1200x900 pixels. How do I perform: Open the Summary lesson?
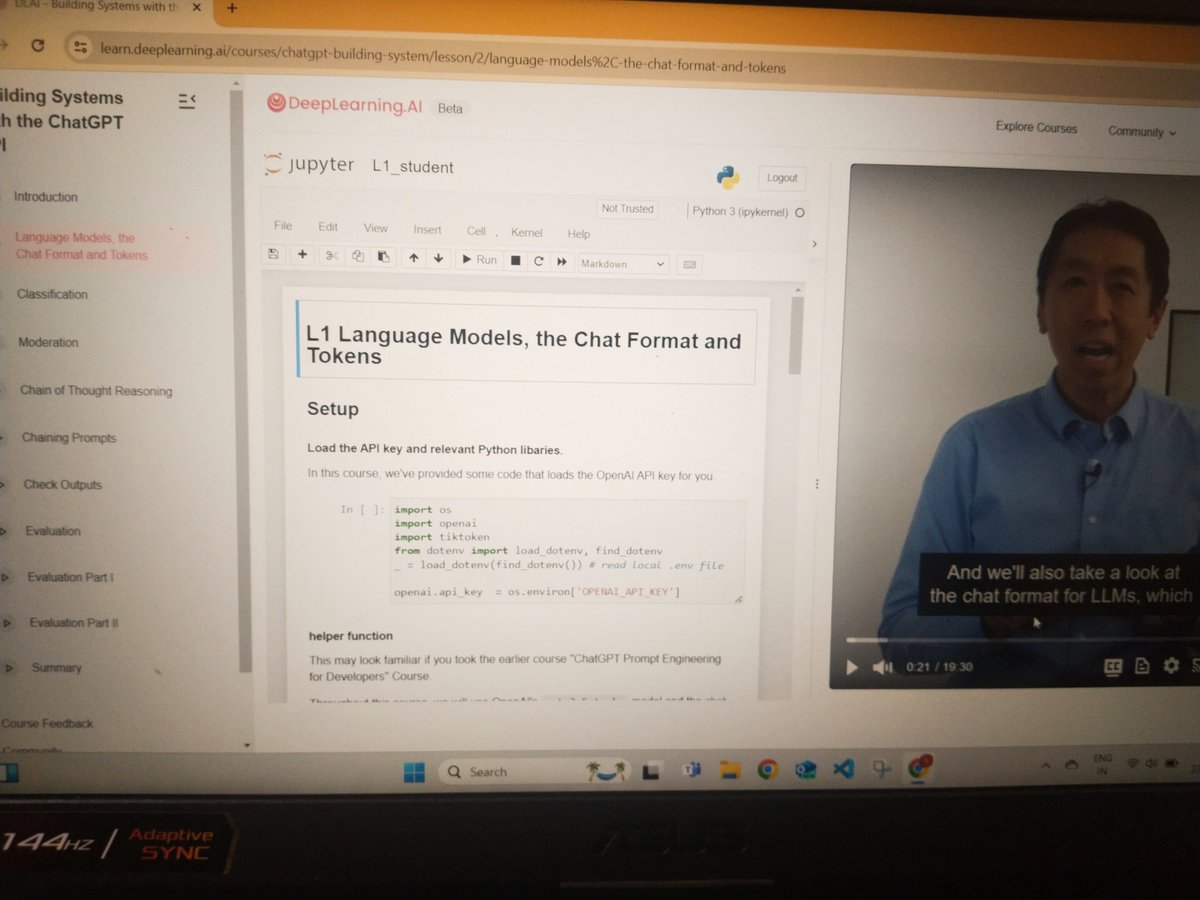pos(56,667)
